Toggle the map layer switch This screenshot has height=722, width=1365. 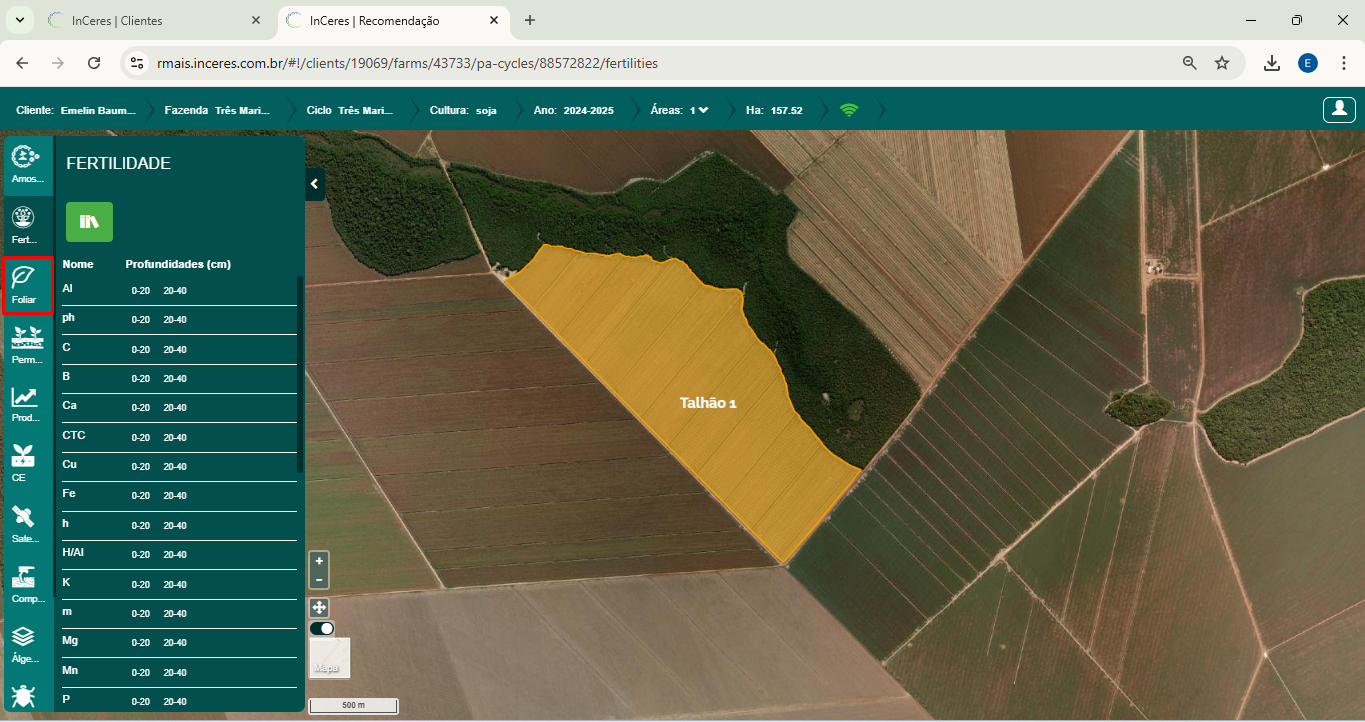pyautogui.click(x=322, y=628)
